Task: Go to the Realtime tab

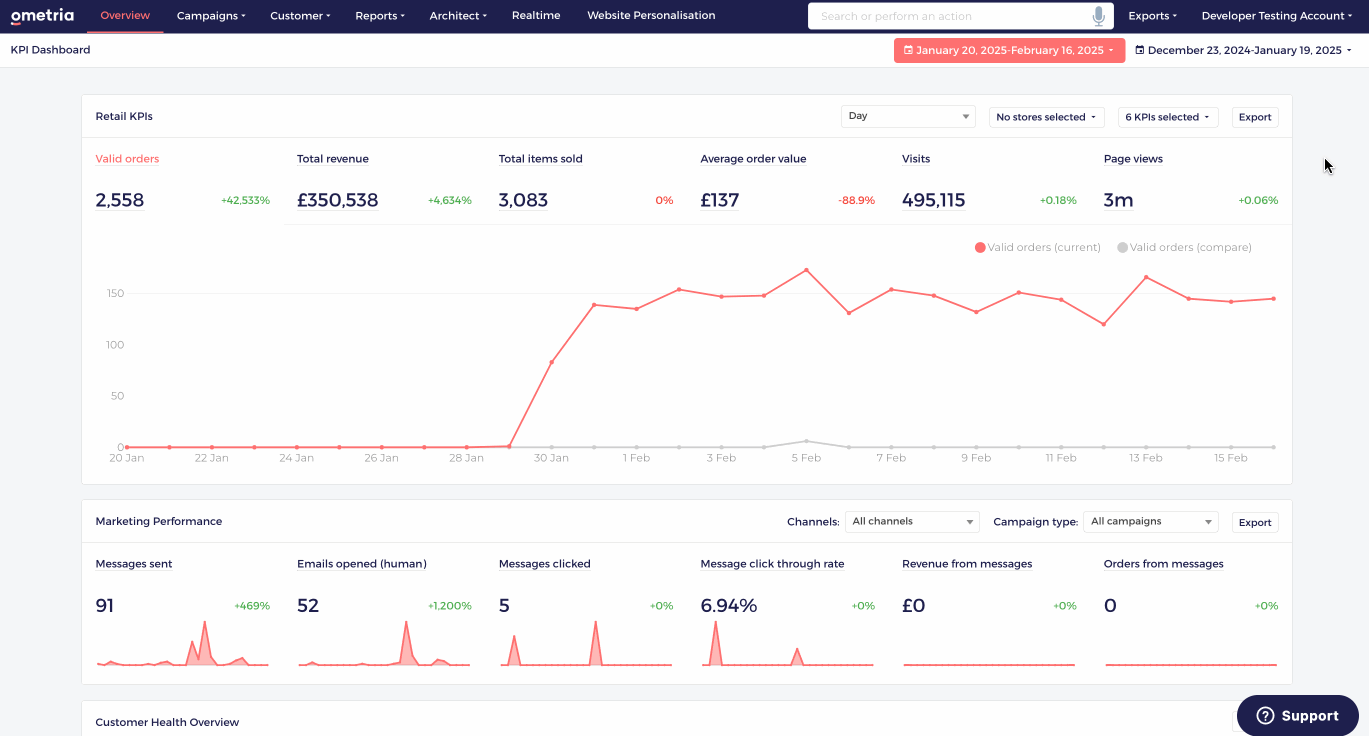Action: coord(535,16)
